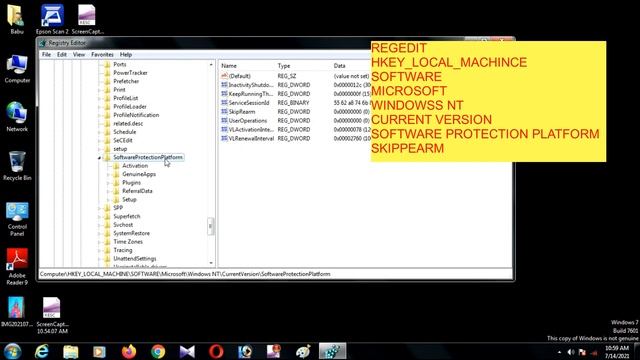Viewport: 640px width, 360px height.
Task: Open the Control Panel desktop icon
Action: coord(17,219)
